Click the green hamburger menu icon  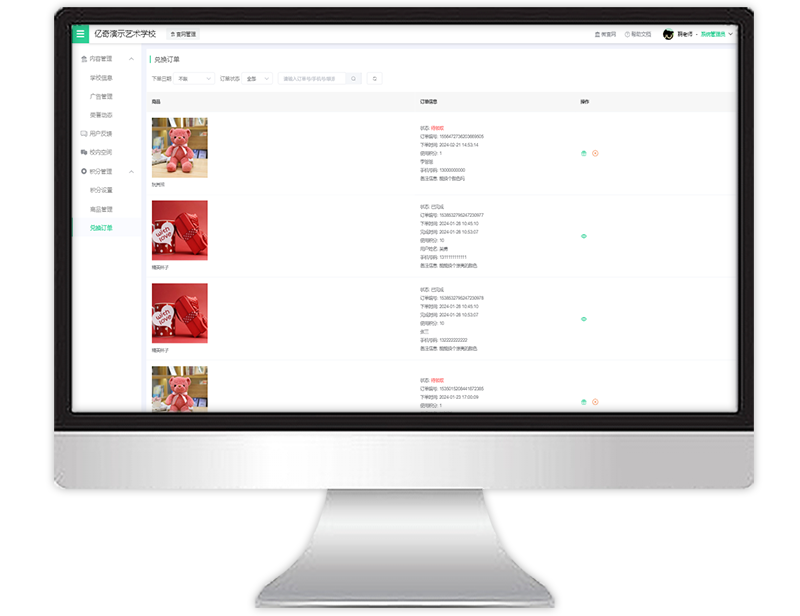tap(81, 34)
